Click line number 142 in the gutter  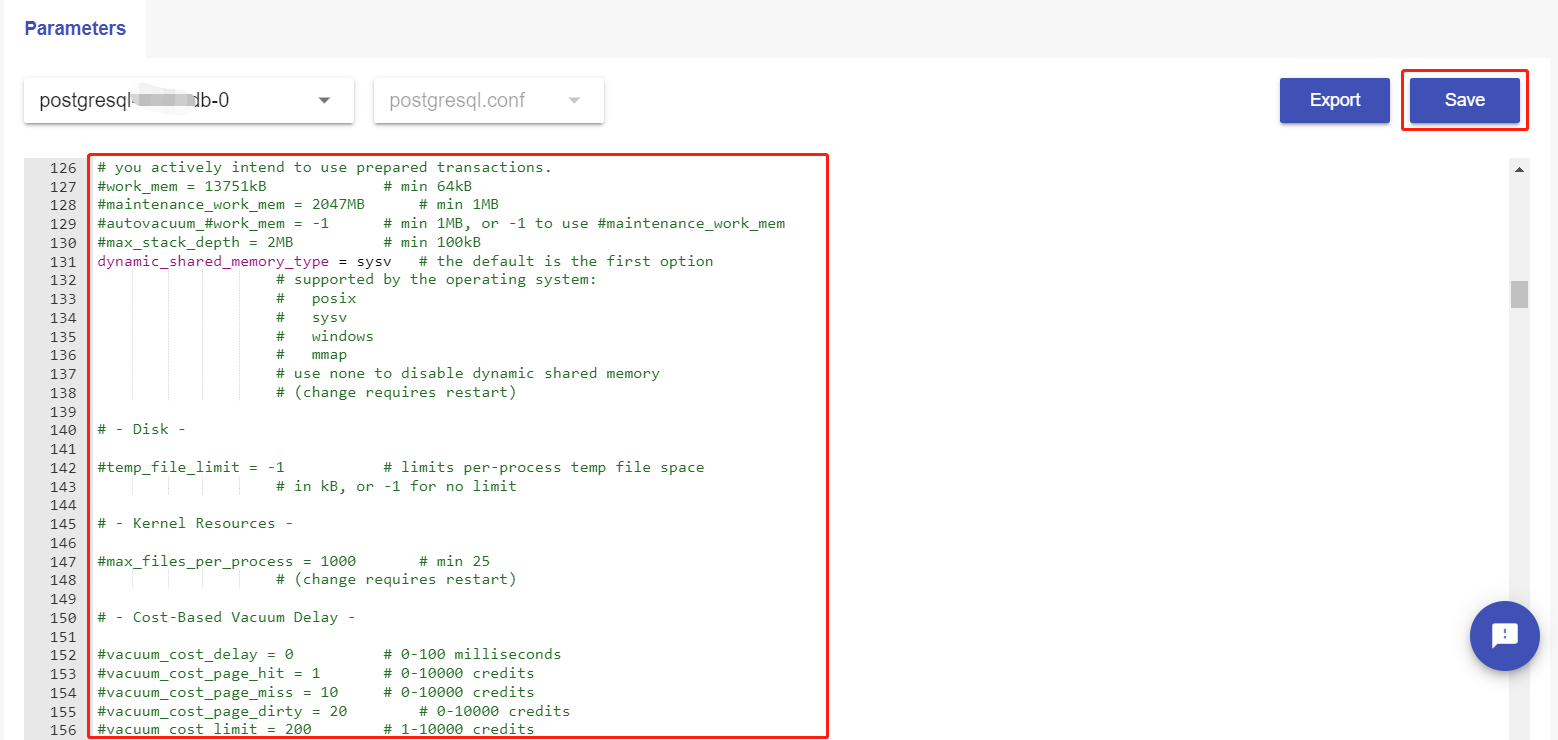pos(63,467)
